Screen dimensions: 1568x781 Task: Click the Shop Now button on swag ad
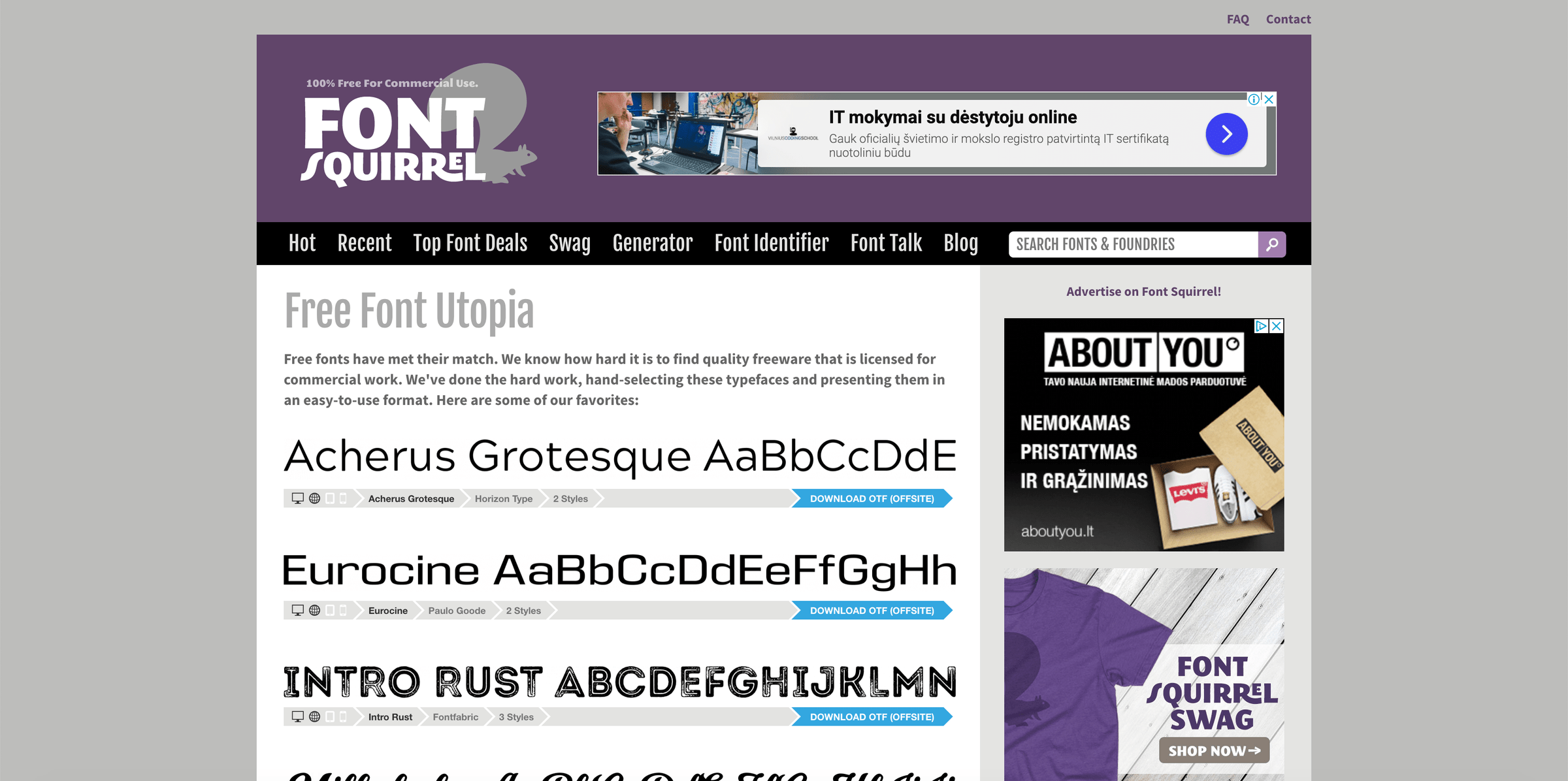coord(1215,750)
